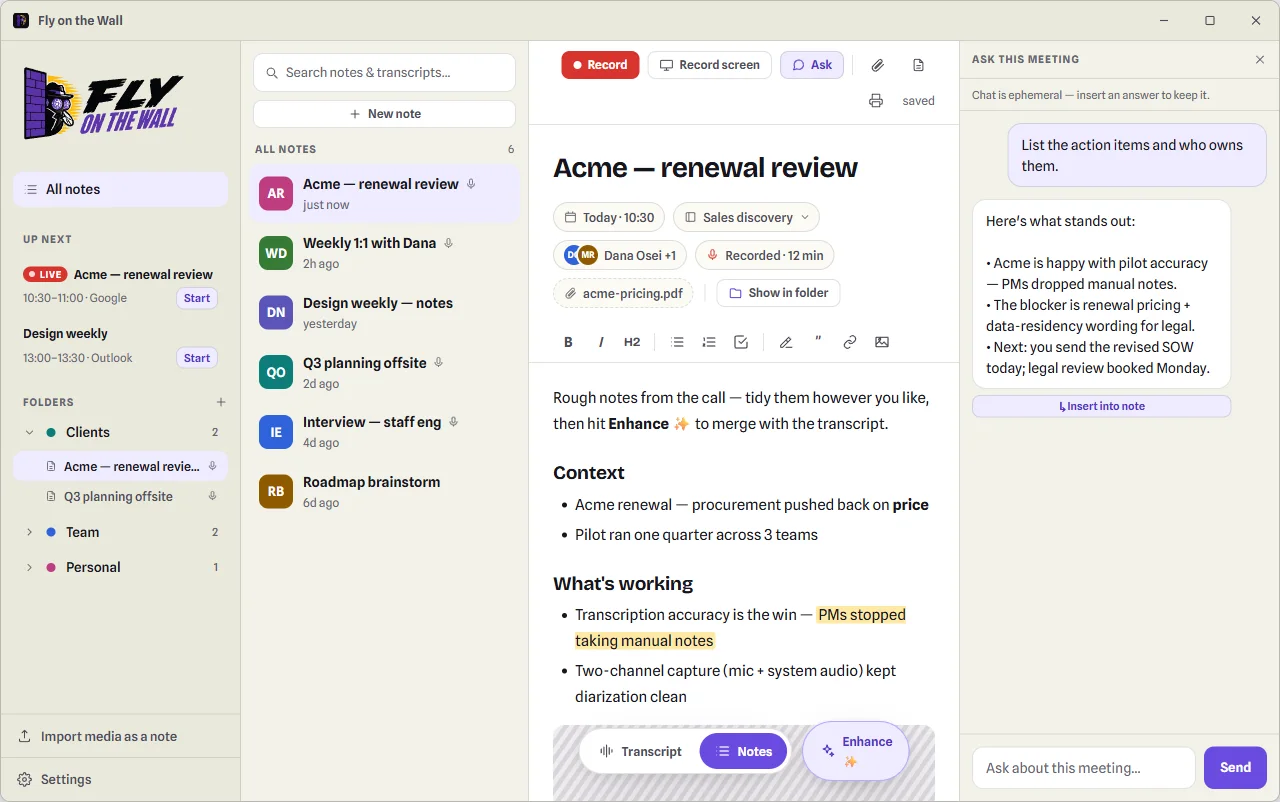Insert a block quote
Viewport: 1280px width, 802px height.
818,342
